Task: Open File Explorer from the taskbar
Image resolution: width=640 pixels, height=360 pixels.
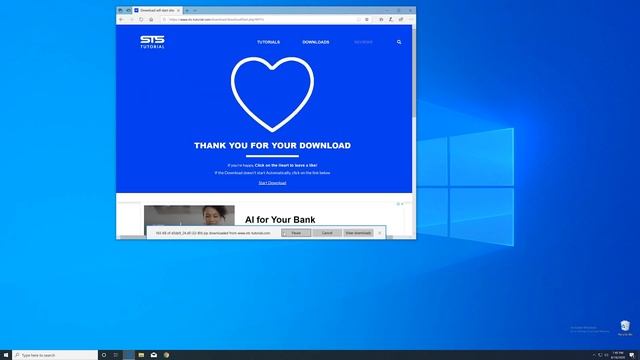Action: coord(141,355)
